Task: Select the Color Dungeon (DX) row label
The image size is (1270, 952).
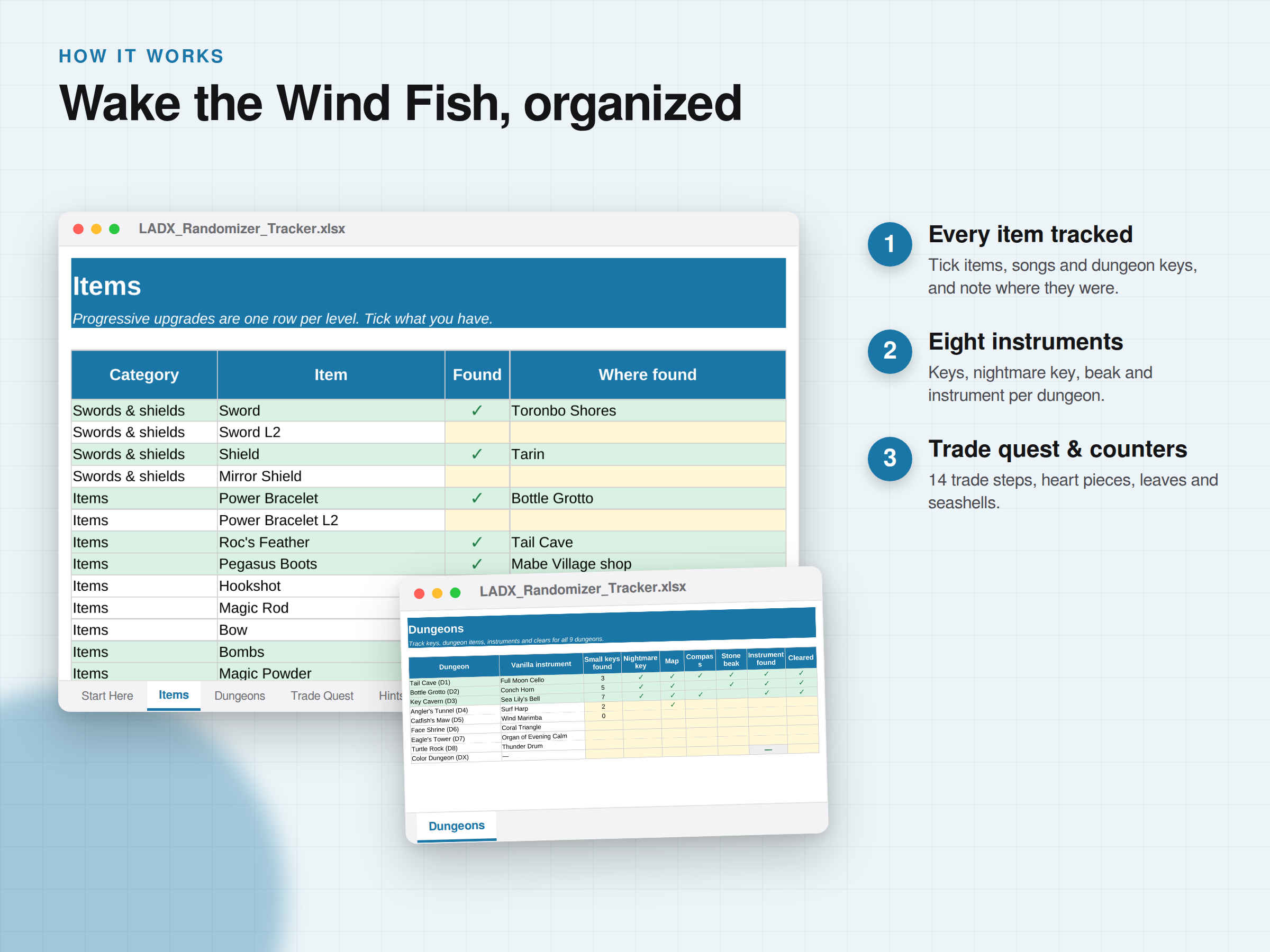Action: pos(457,758)
